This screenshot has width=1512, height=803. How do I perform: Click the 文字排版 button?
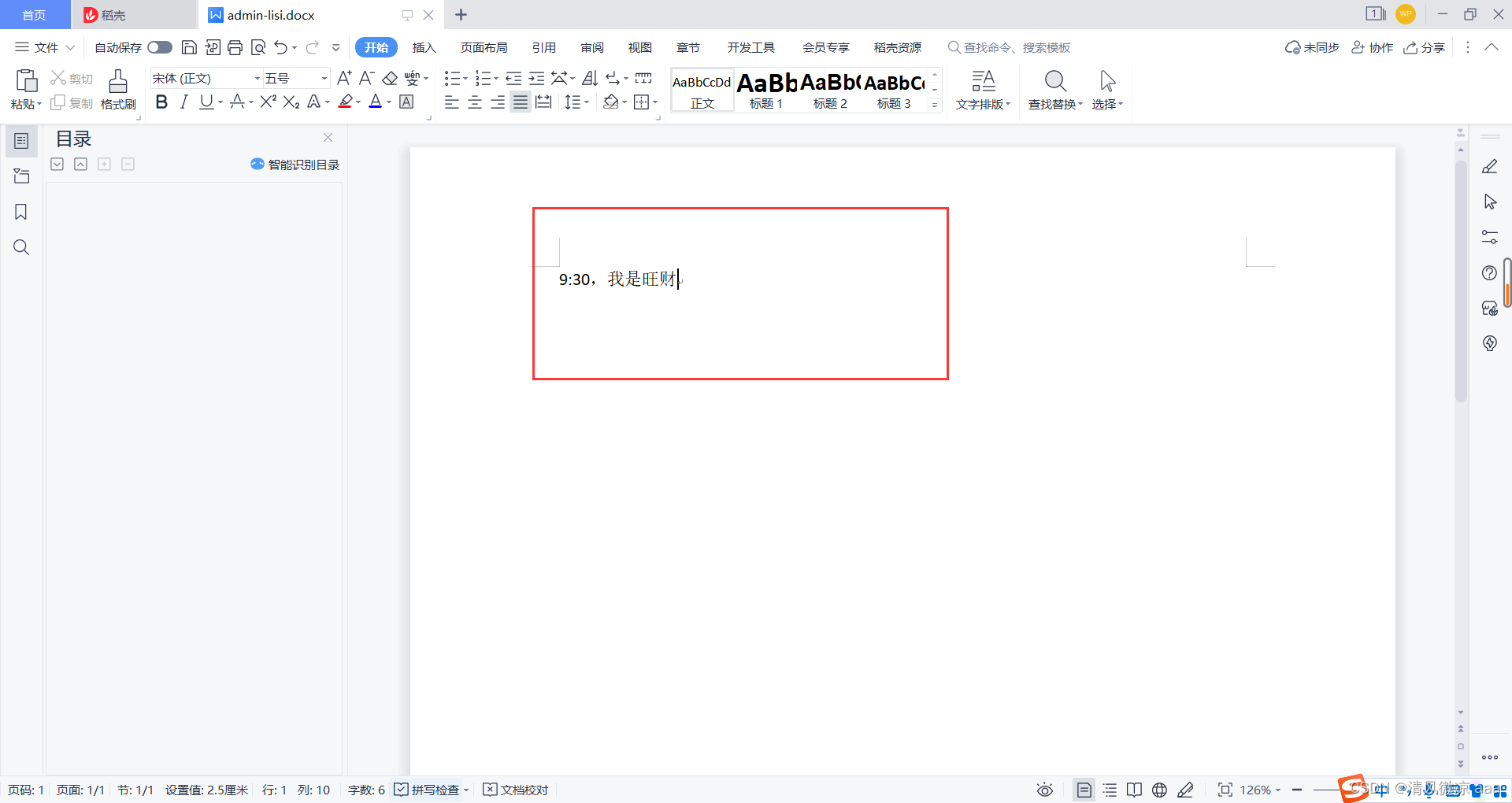click(983, 89)
